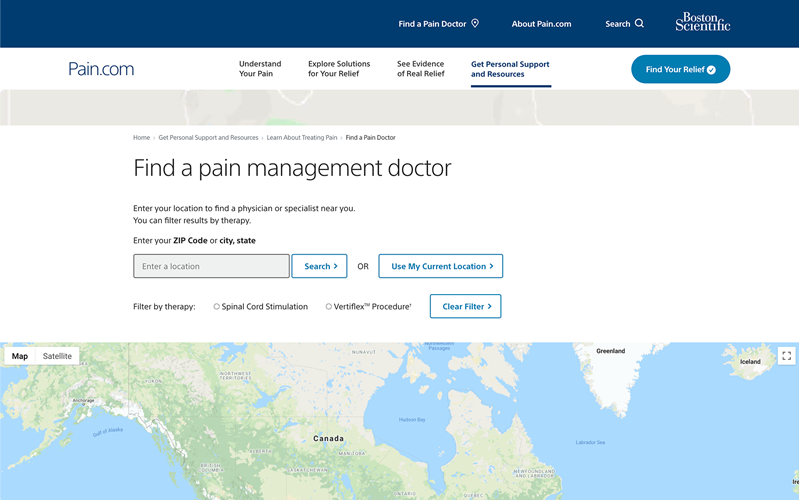
Task: Open the See Evidence of Real Relief menu
Action: pyautogui.click(x=420, y=69)
